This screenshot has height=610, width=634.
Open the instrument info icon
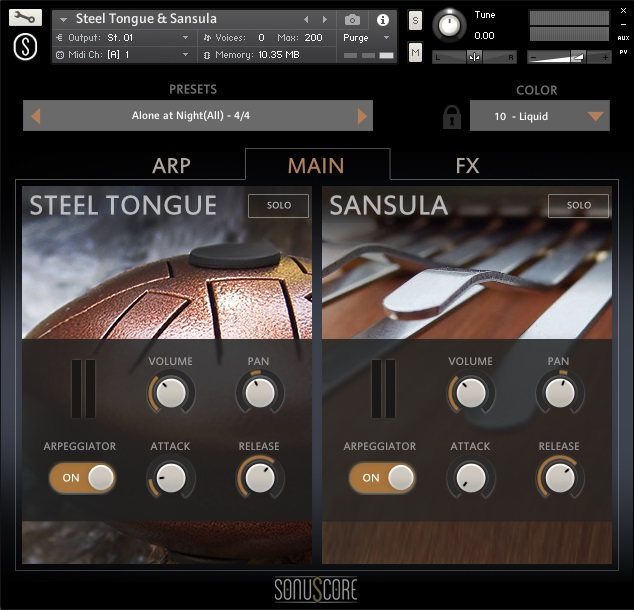383,20
